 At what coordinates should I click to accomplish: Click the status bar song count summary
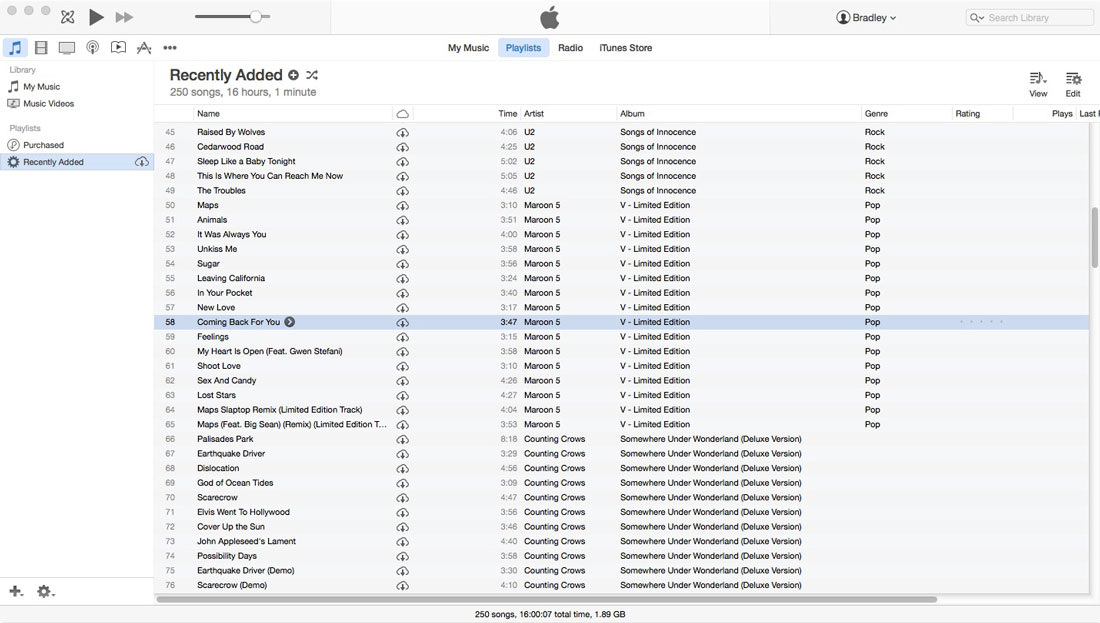(x=550, y=614)
